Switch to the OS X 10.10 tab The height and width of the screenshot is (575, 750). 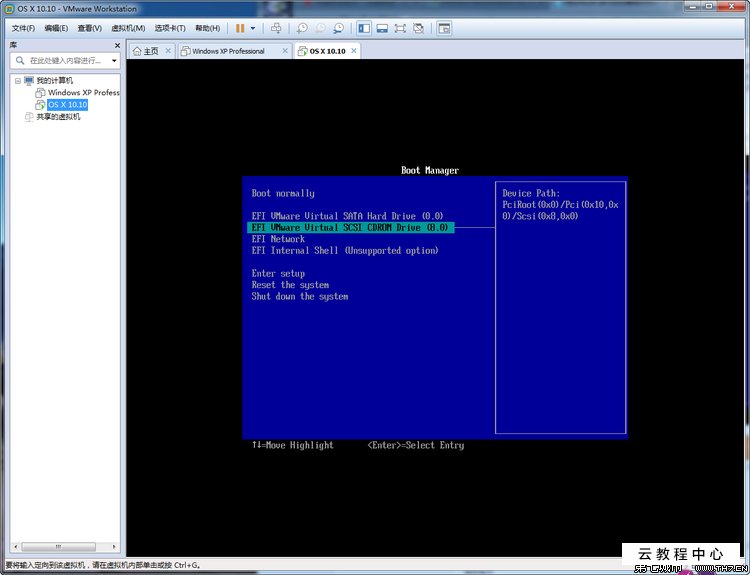point(327,51)
